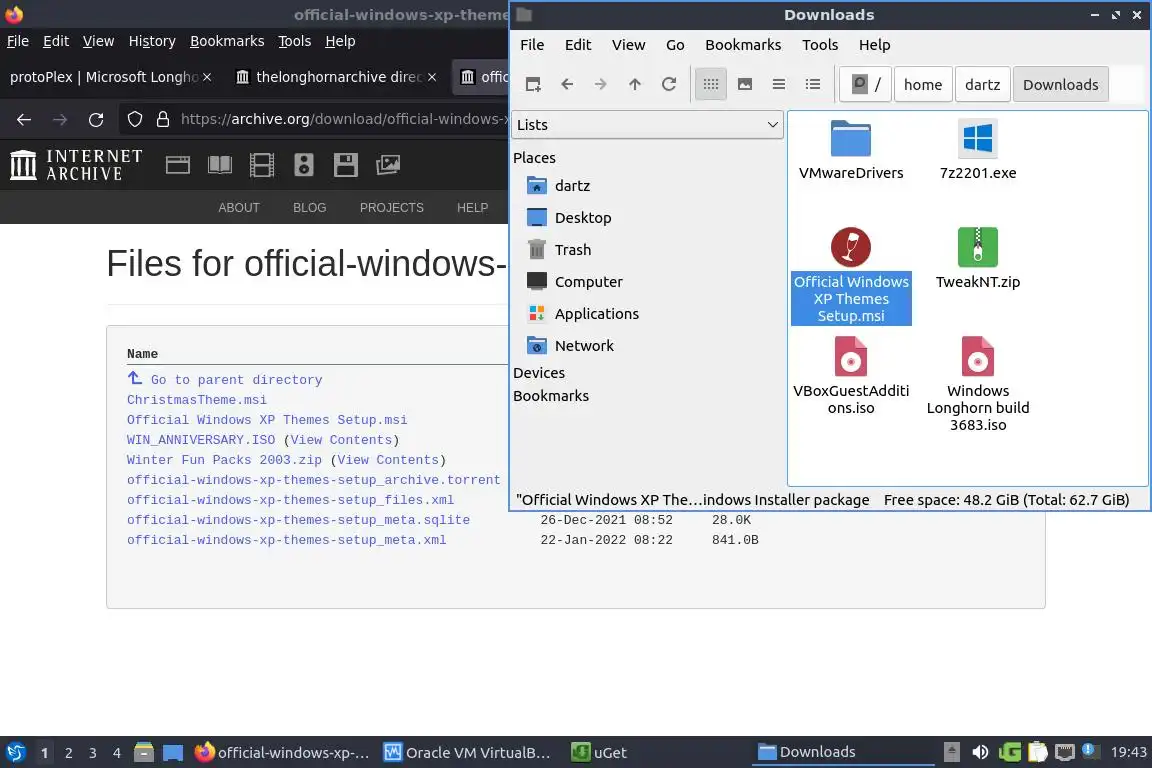Close the protoPlex Firefox tab

pyautogui.click(x=207, y=77)
